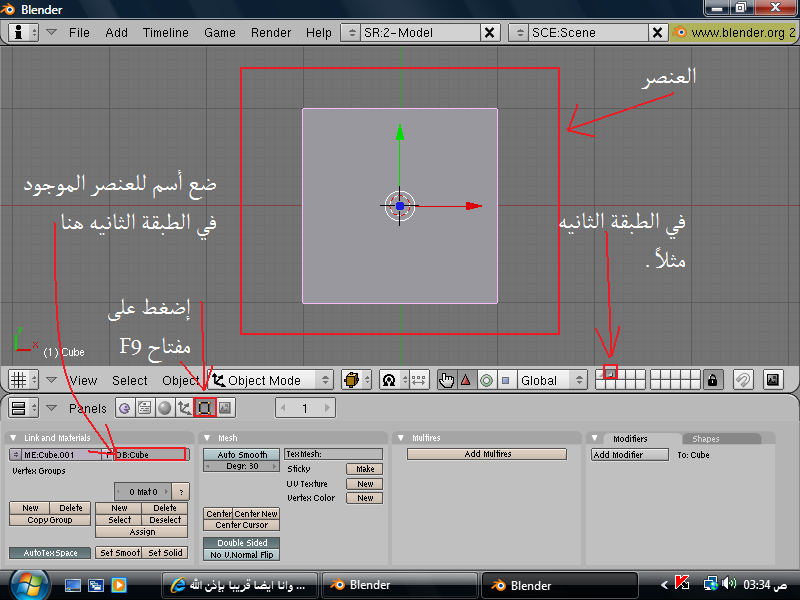Click the Set Smooth button

pos(119,553)
